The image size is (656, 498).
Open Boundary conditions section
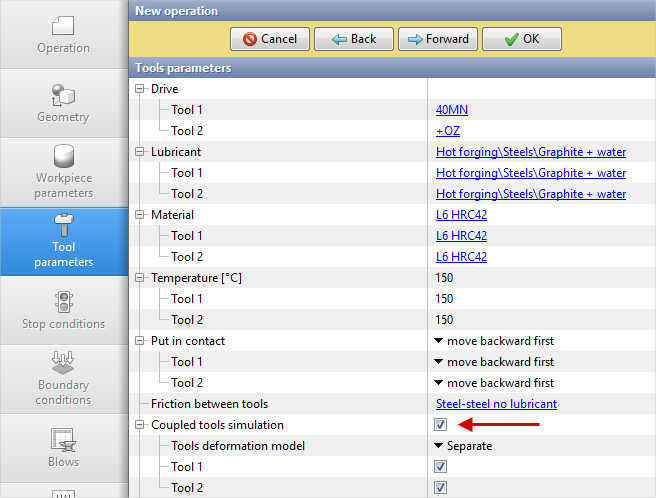tap(63, 377)
